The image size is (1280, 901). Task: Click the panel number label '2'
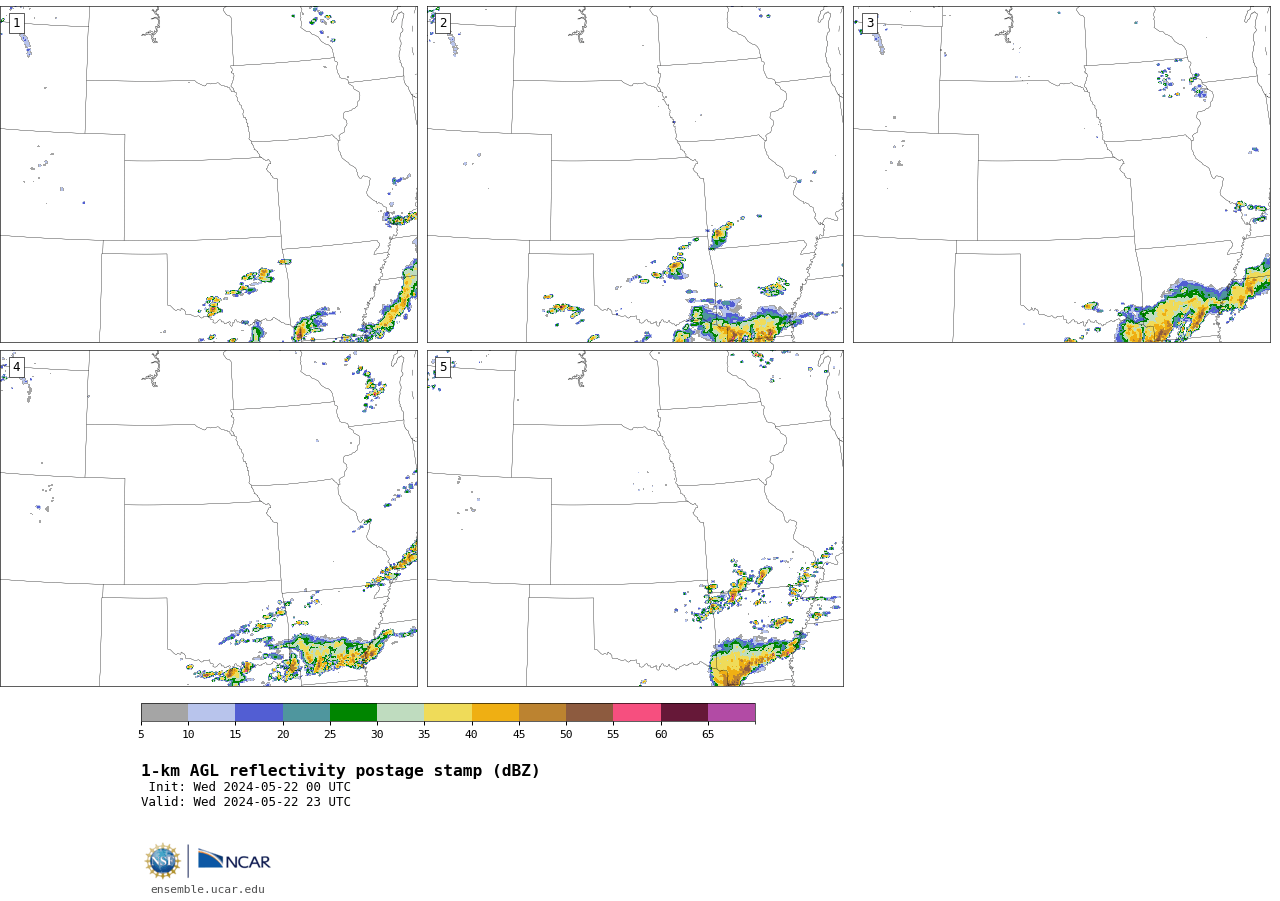(x=443, y=23)
